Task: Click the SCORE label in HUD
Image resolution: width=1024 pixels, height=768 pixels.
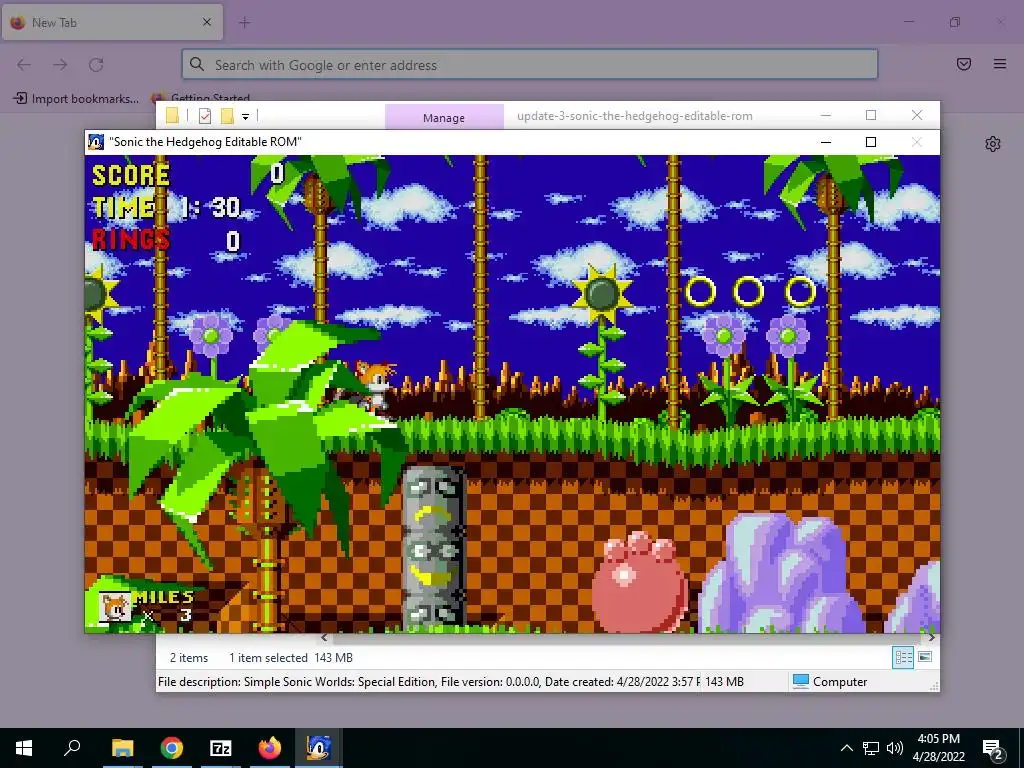Action: click(131, 175)
